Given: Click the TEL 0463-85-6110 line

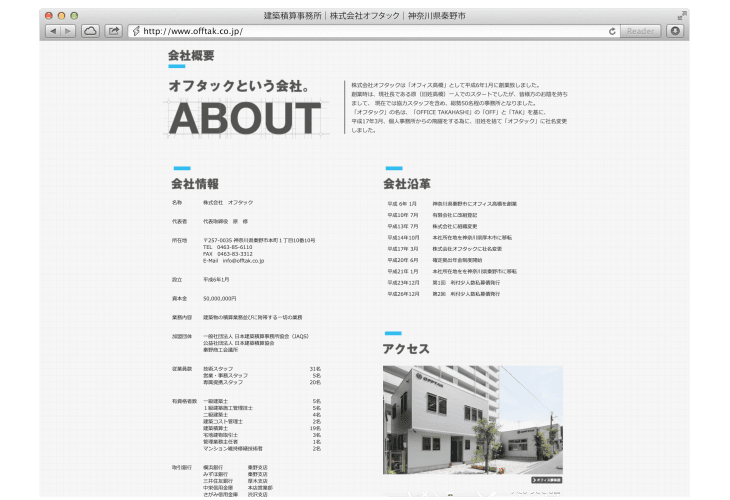Looking at the screenshot, I should click(228, 247).
